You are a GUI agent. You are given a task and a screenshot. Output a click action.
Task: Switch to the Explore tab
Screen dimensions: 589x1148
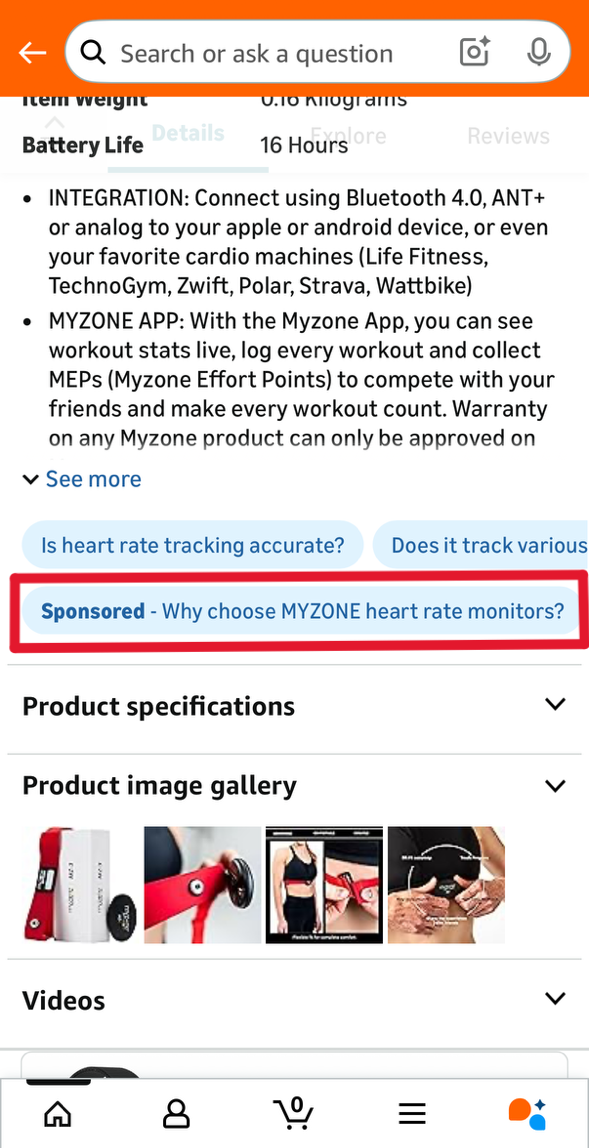coord(348,136)
